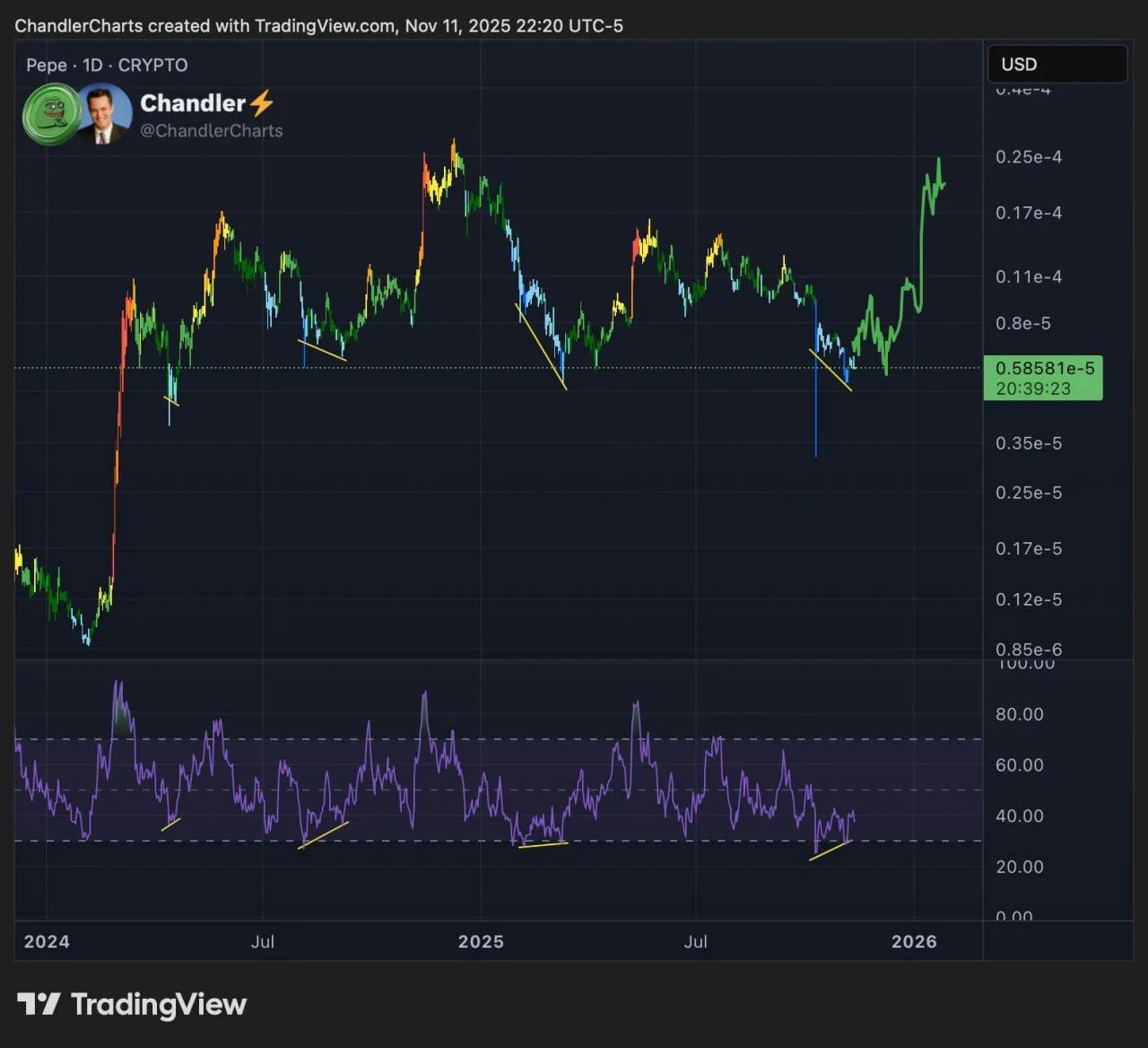The width and height of the screenshot is (1148, 1048).
Task: Click Chandler's profile avatar photo
Action: (104, 114)
